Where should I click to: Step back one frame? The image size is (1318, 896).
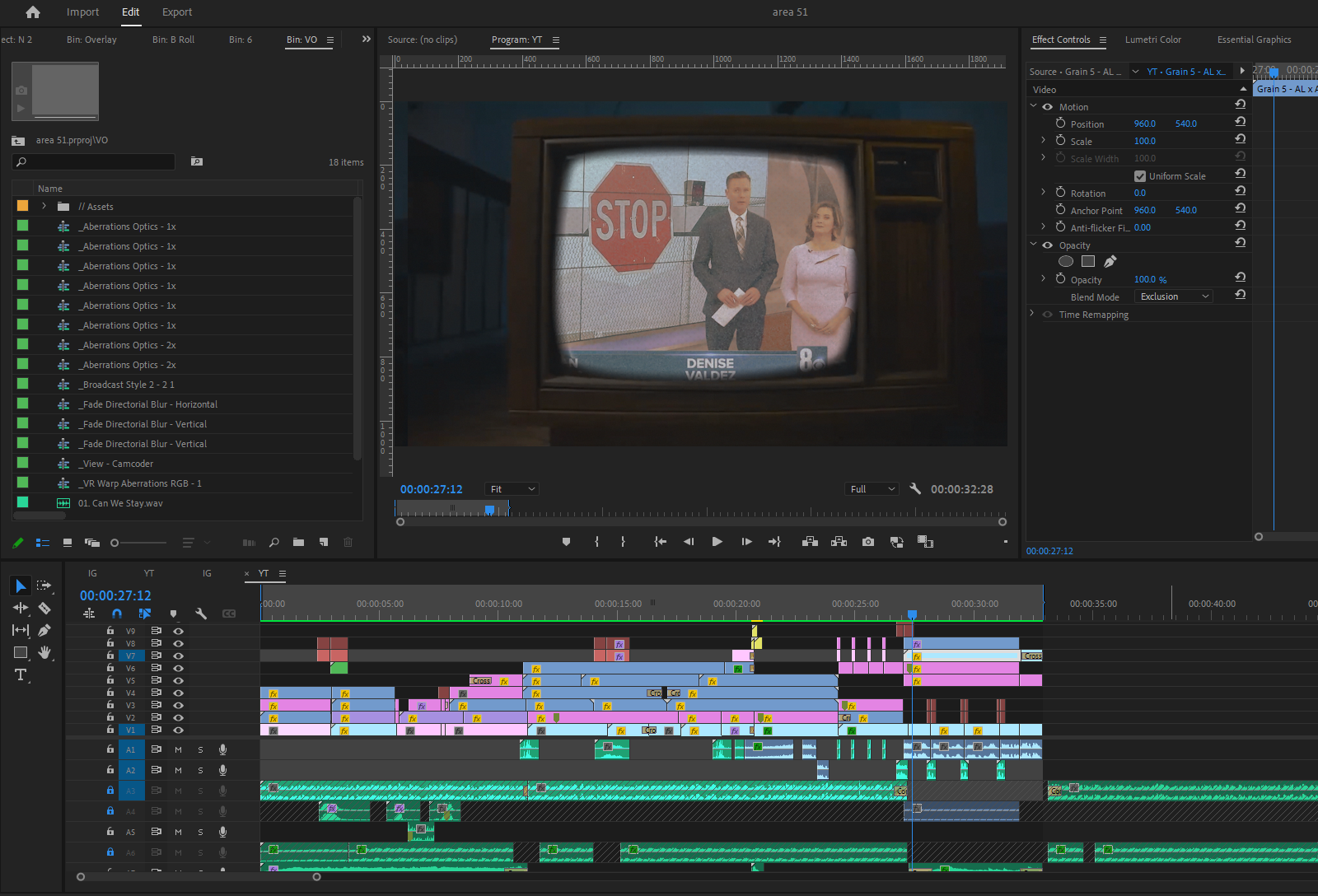point(689,542)
